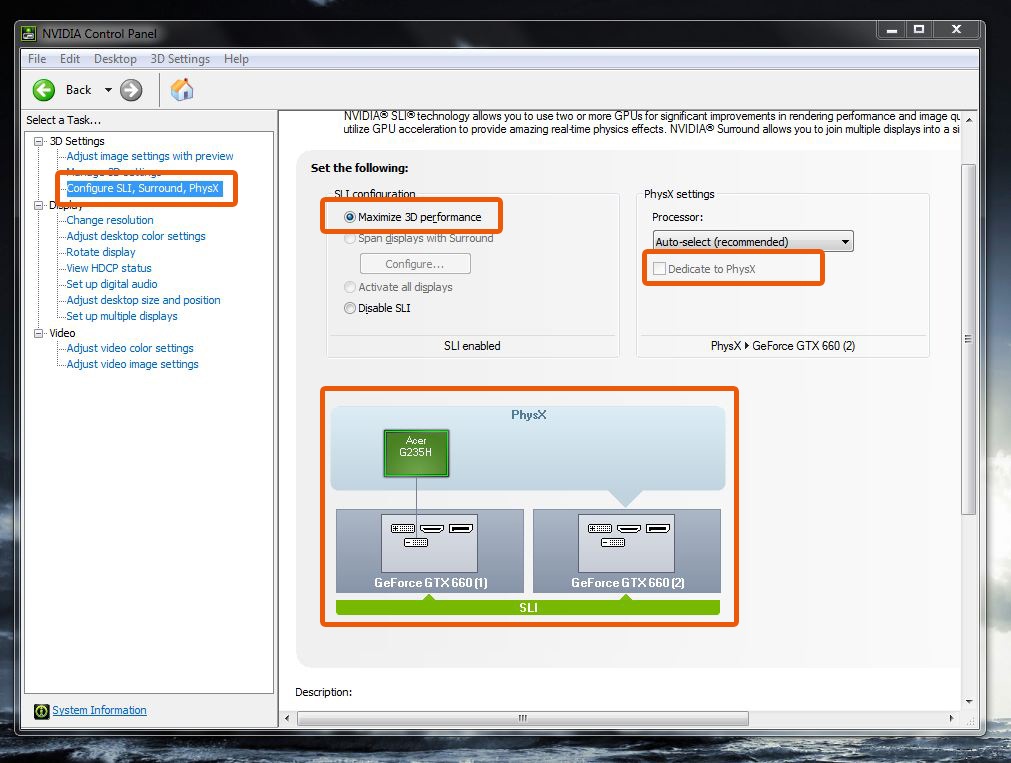Open the Edit menu

point(70,59)
